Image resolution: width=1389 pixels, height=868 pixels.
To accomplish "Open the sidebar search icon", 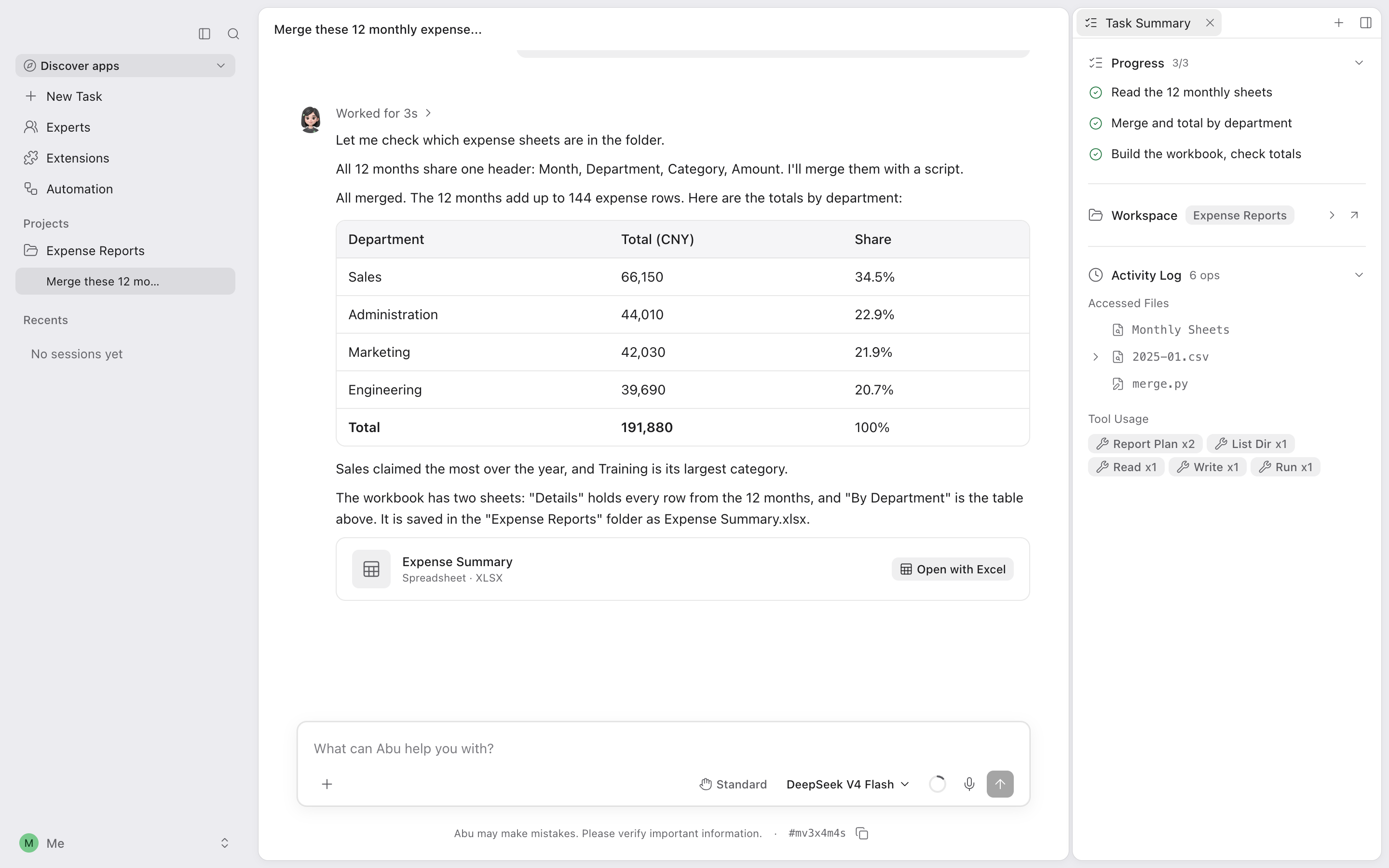I will tap(233, 34).
